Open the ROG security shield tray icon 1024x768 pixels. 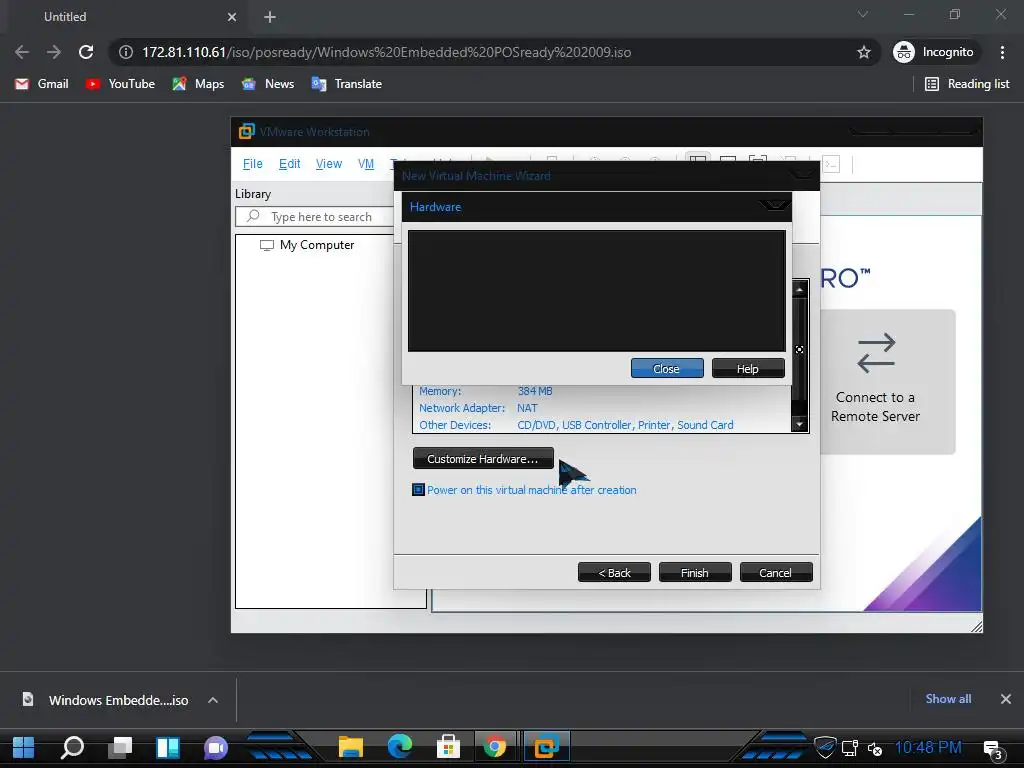(x=825, y=747)
